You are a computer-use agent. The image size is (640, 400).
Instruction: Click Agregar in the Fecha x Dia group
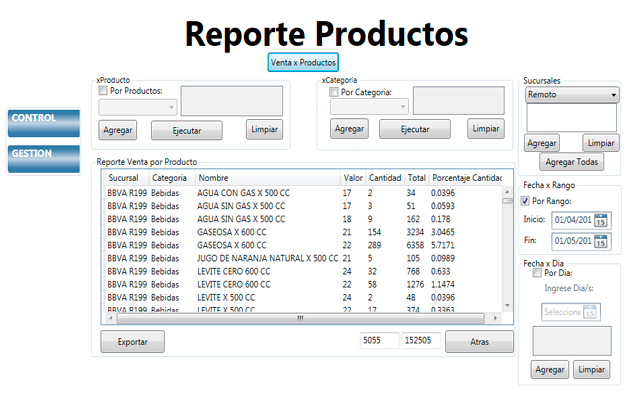coord(550,370)
